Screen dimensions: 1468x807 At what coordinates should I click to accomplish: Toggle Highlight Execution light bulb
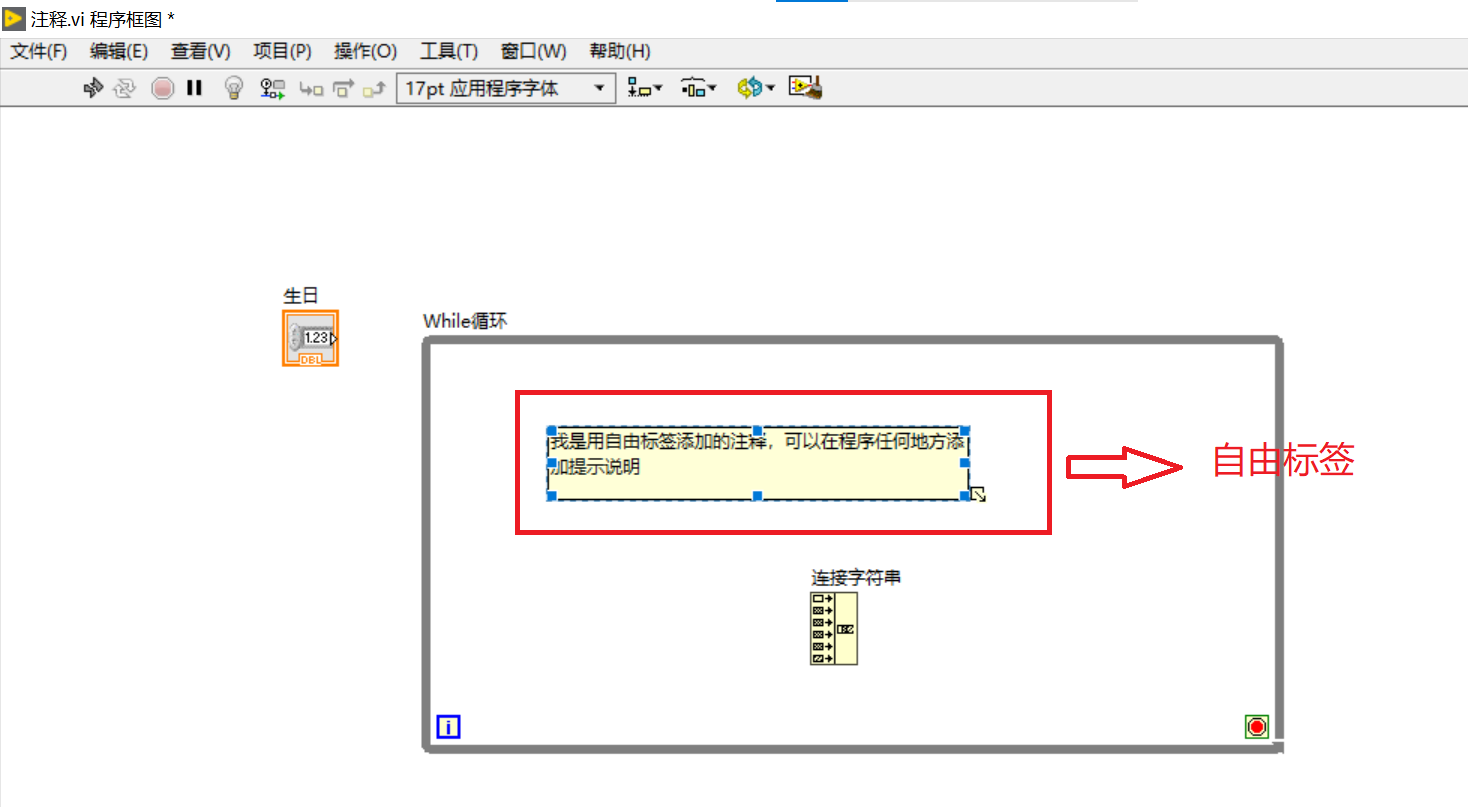point(234,88)
